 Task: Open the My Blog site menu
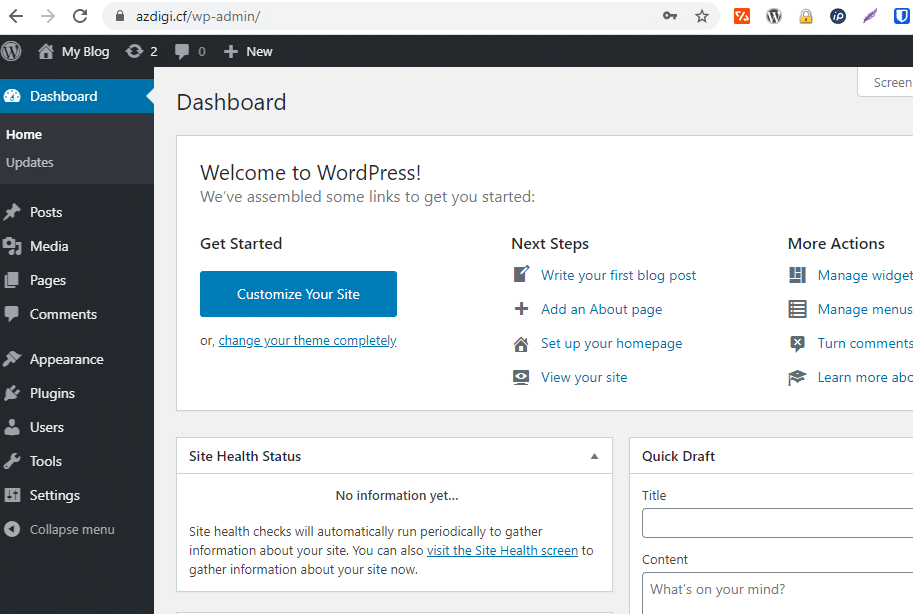tap(74, 51)
